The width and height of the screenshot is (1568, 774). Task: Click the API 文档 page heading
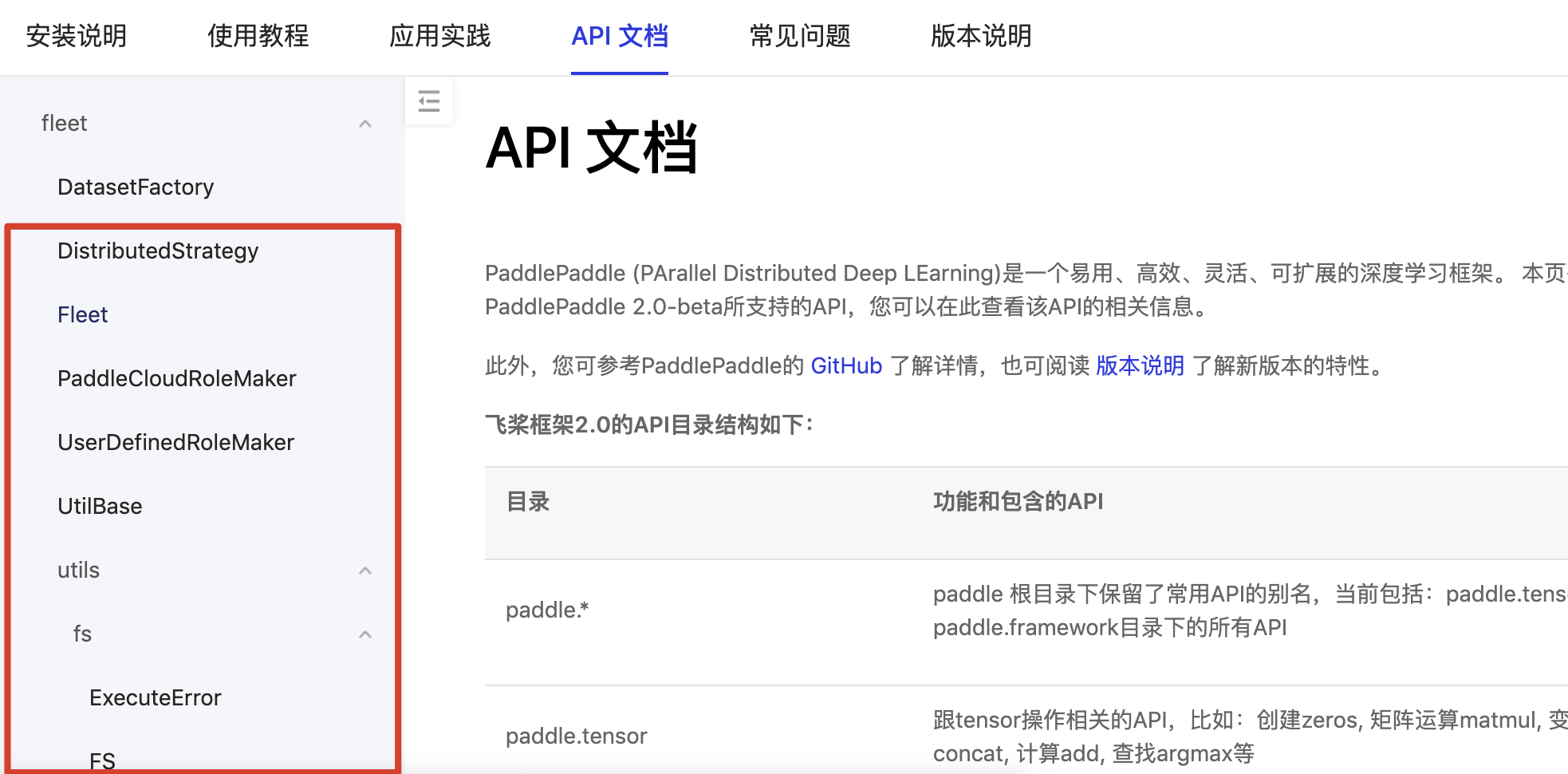coord(591,148)
